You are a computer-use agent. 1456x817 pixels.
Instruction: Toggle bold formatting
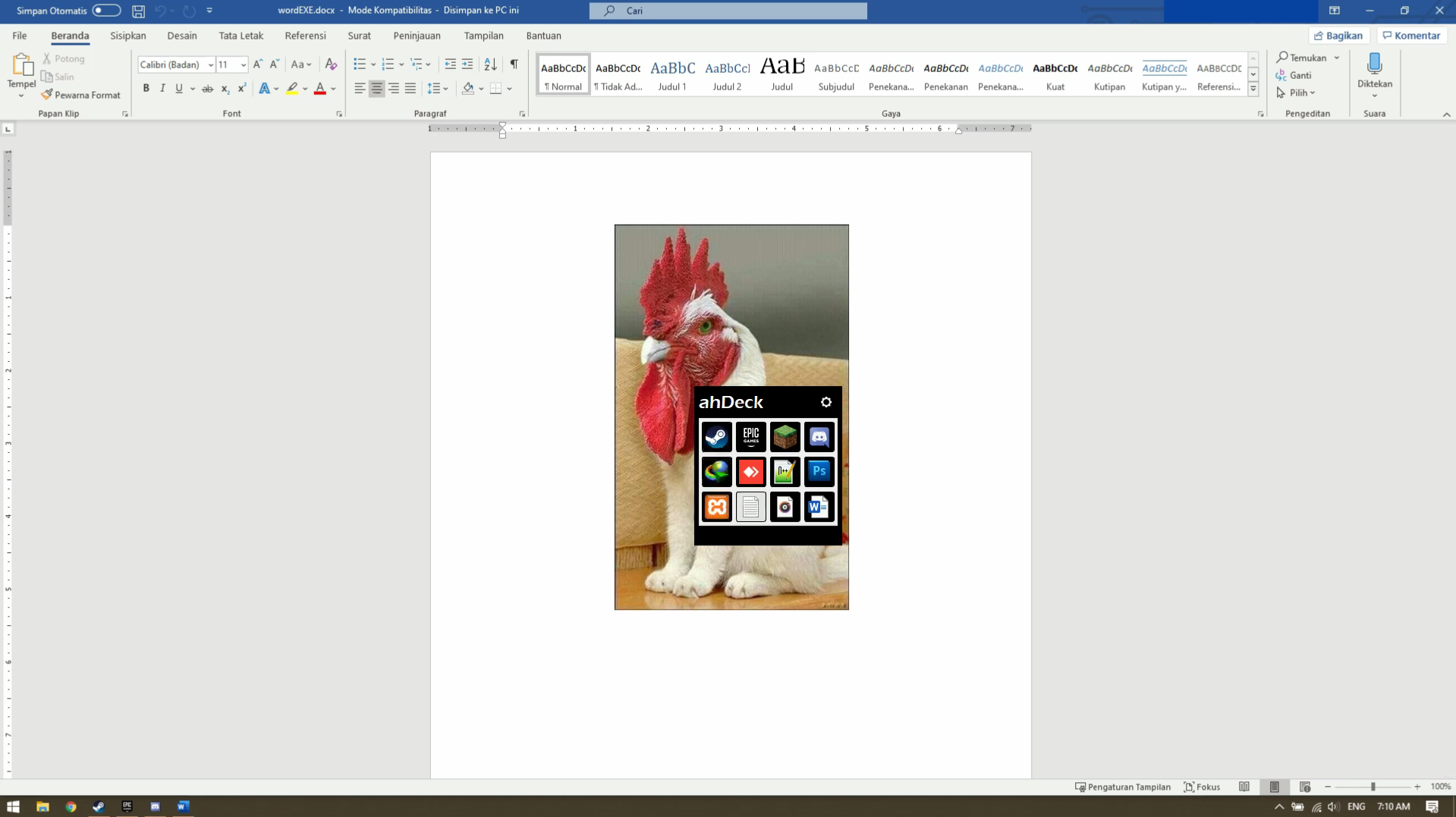pyautogui.click(x=146, y=89)
